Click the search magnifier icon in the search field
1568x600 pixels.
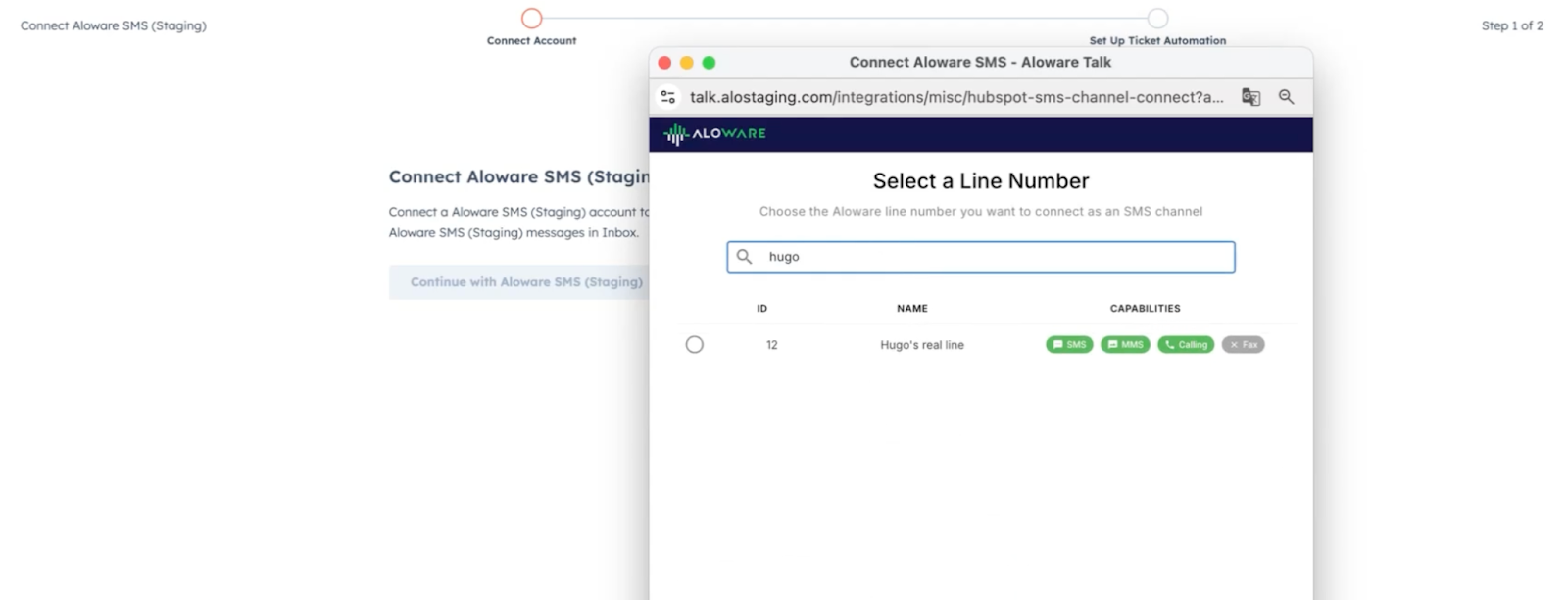(744, 257)
